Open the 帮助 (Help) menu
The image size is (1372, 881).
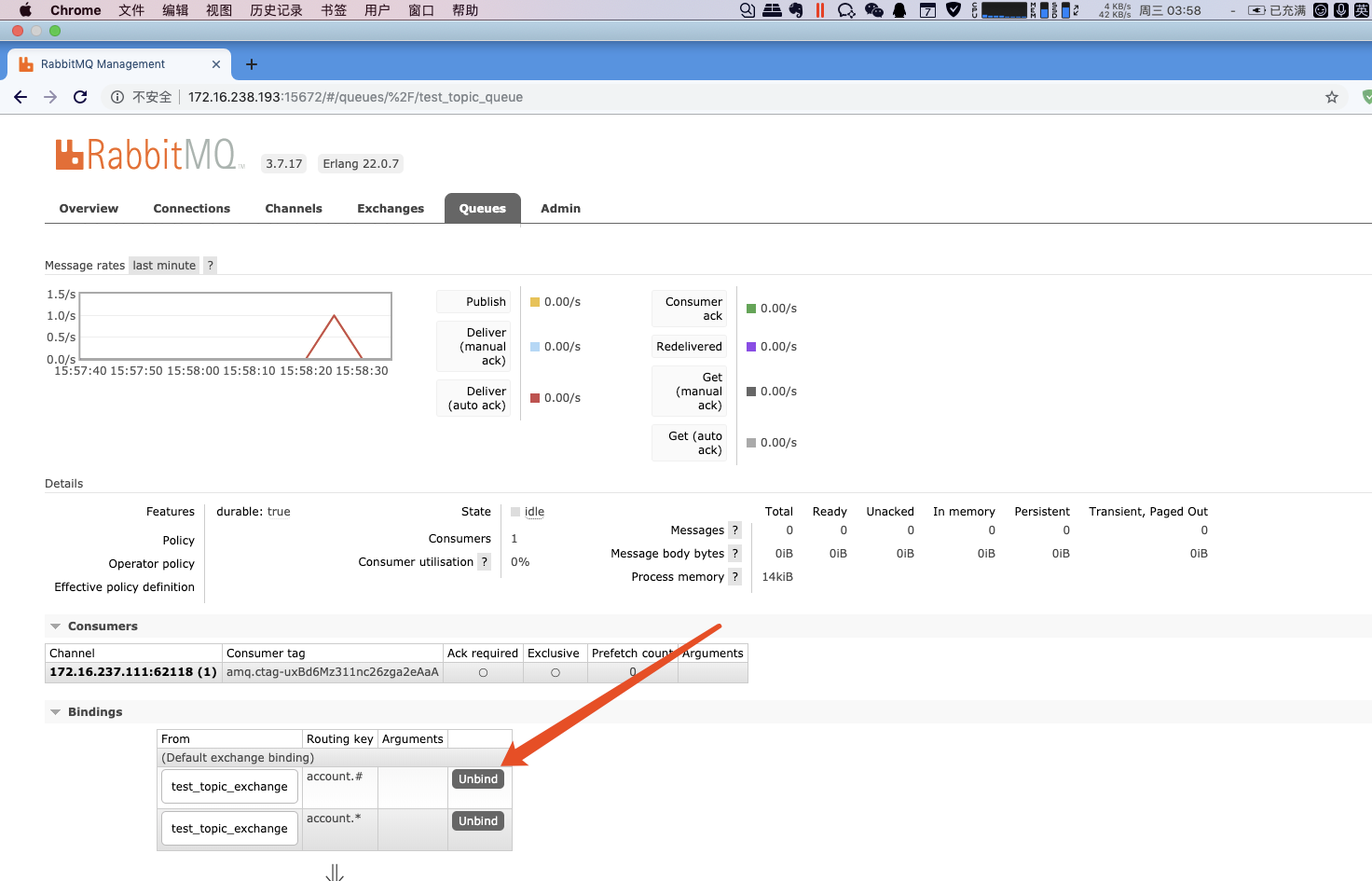click(x=465, y=10)
